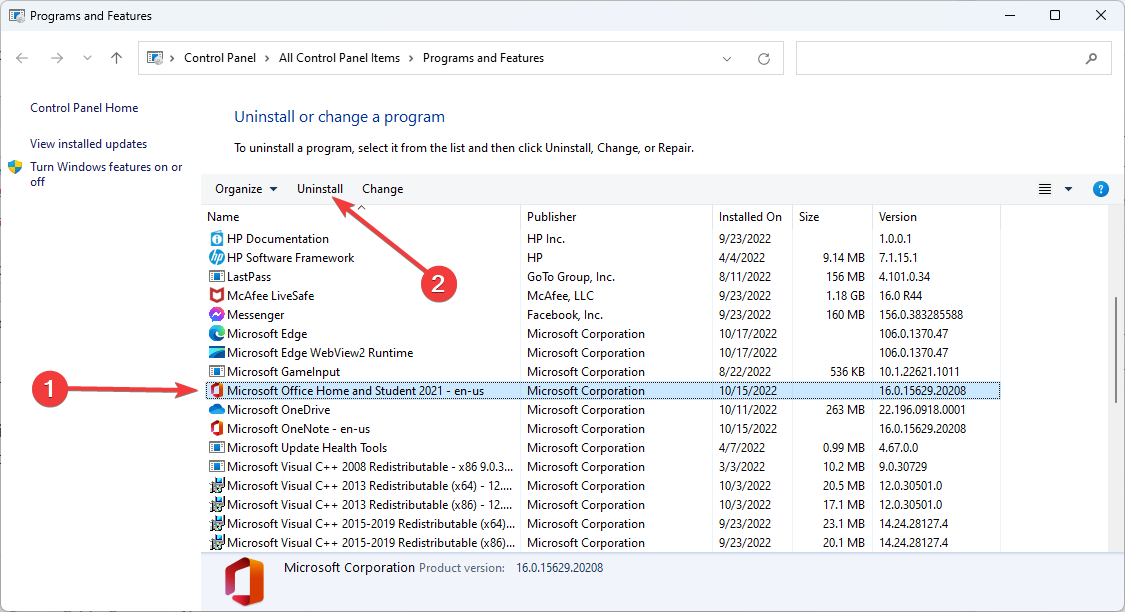Expand the view options dropdown arrow
The height and width of the screenshot is (612, 1125).
(x=1068, y=189)
